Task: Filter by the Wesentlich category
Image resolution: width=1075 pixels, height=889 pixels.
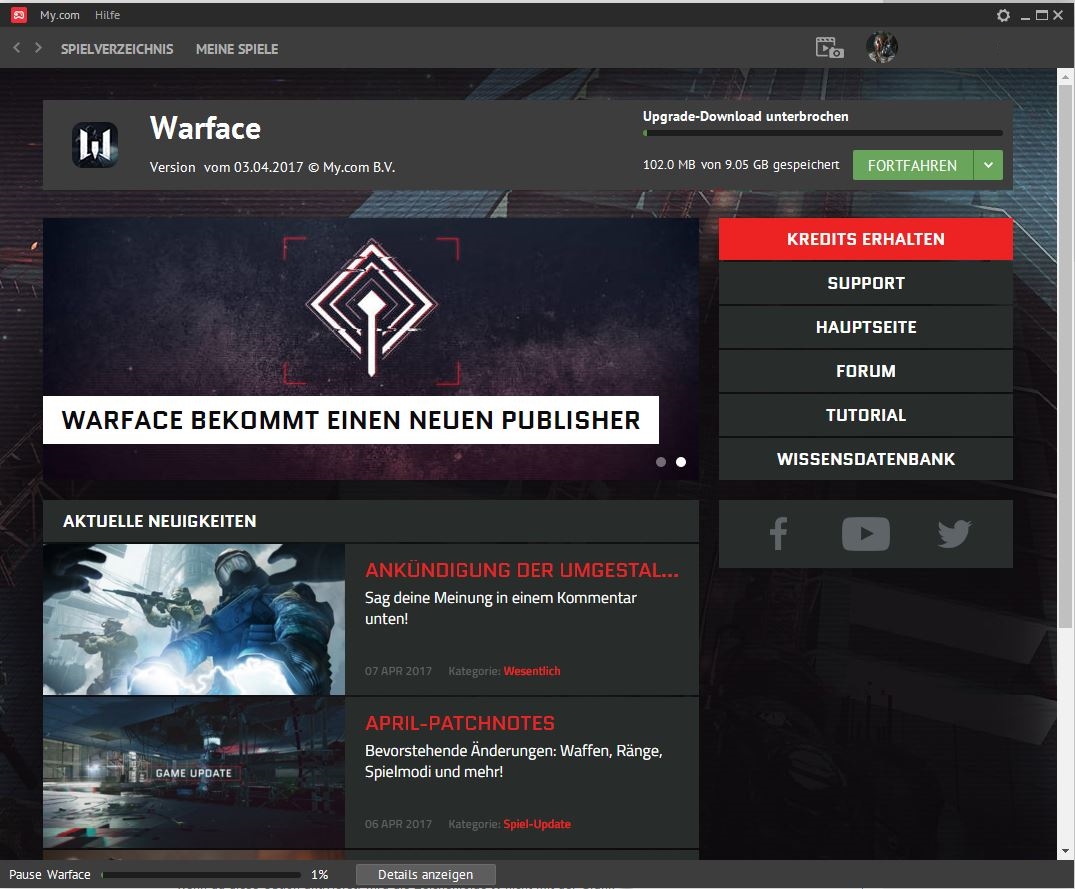Action: tap(532, 671)
